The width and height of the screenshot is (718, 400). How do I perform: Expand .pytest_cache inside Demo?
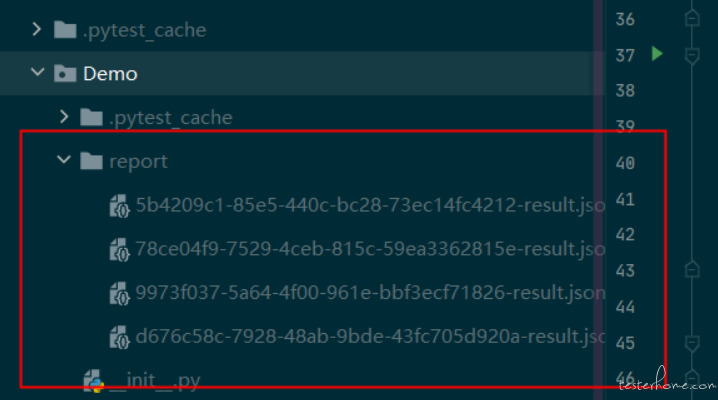(x=64, y=117)
